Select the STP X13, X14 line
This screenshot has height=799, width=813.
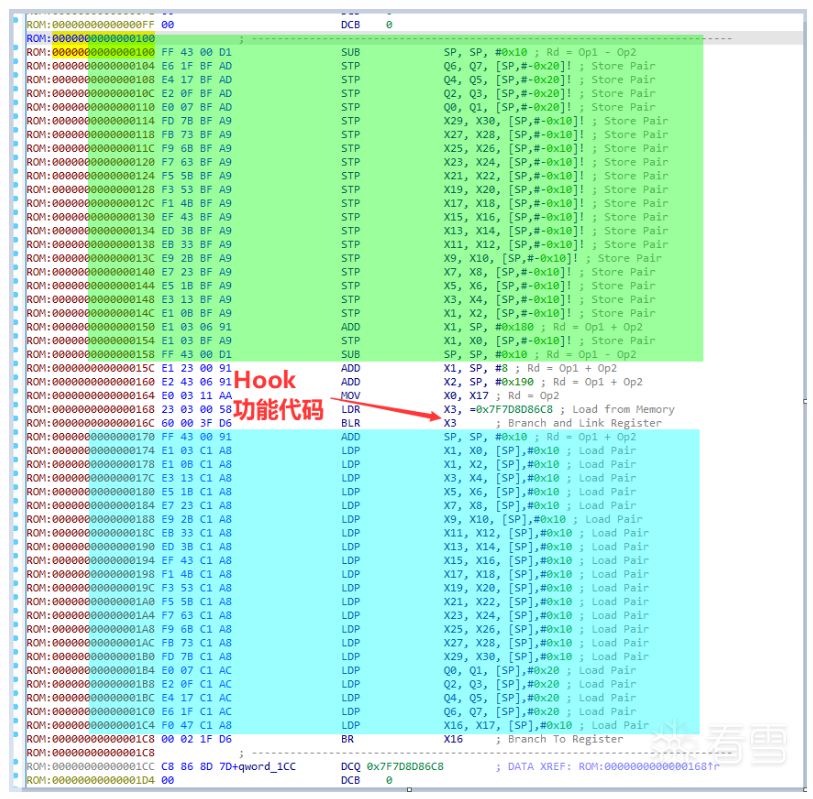[x=347, y=231]
